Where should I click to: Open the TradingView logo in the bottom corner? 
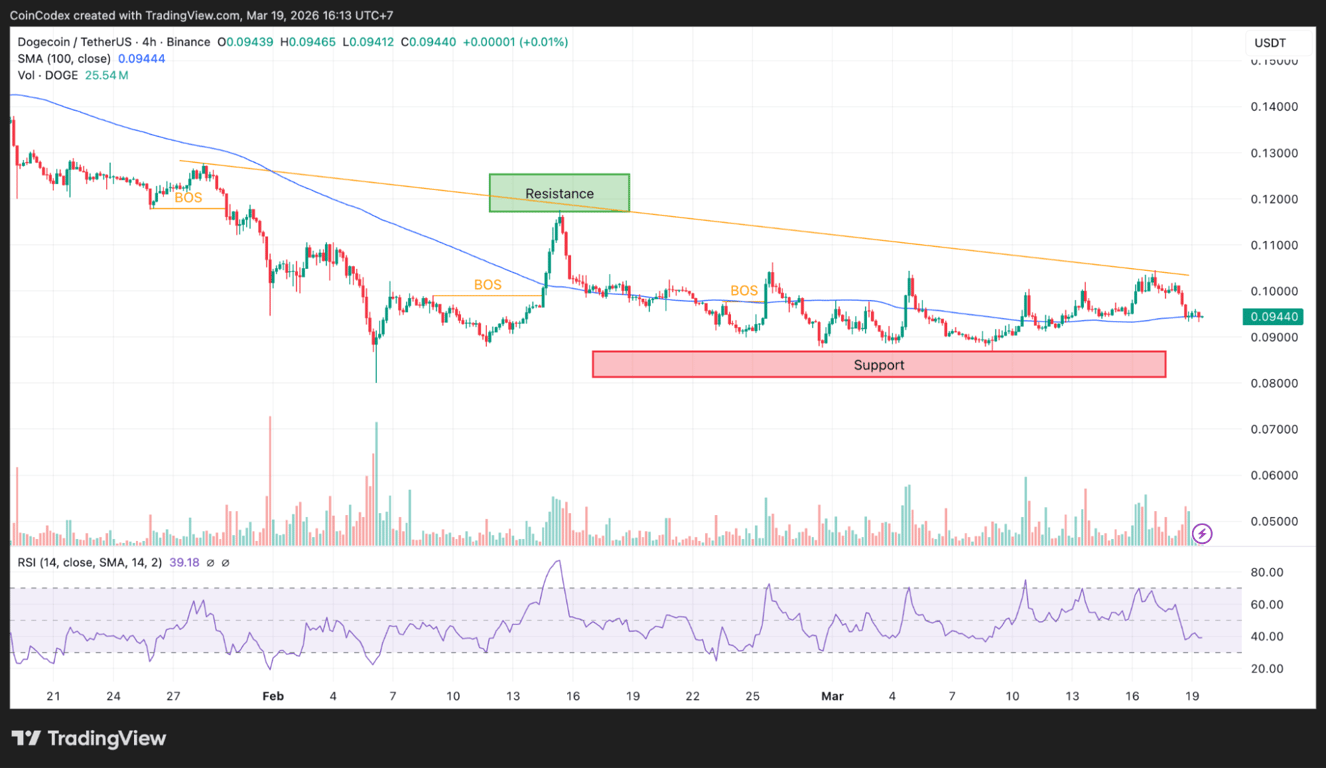coord(89,738)
